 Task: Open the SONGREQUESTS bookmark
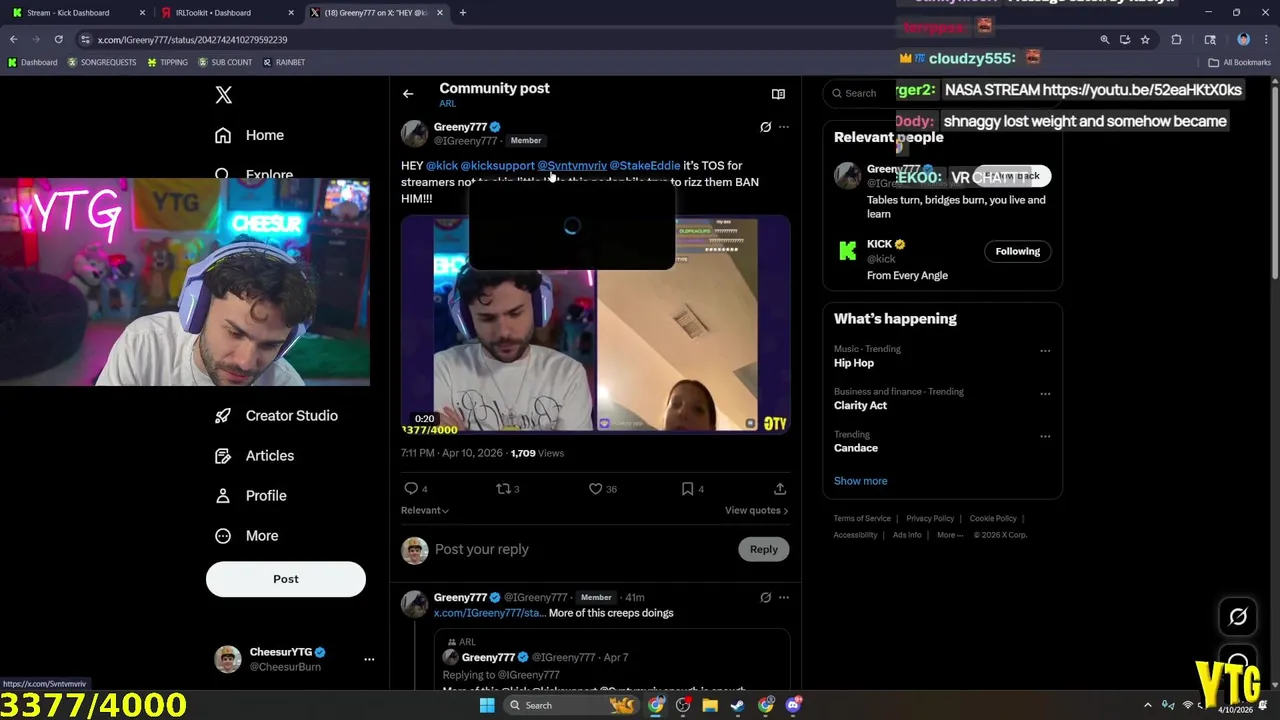[x=102, y=62]
